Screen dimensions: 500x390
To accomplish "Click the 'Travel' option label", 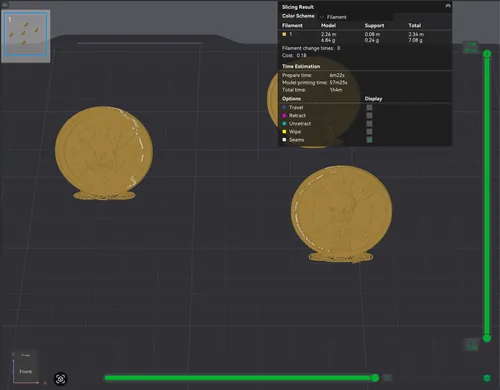I will (x=296, y=107).
